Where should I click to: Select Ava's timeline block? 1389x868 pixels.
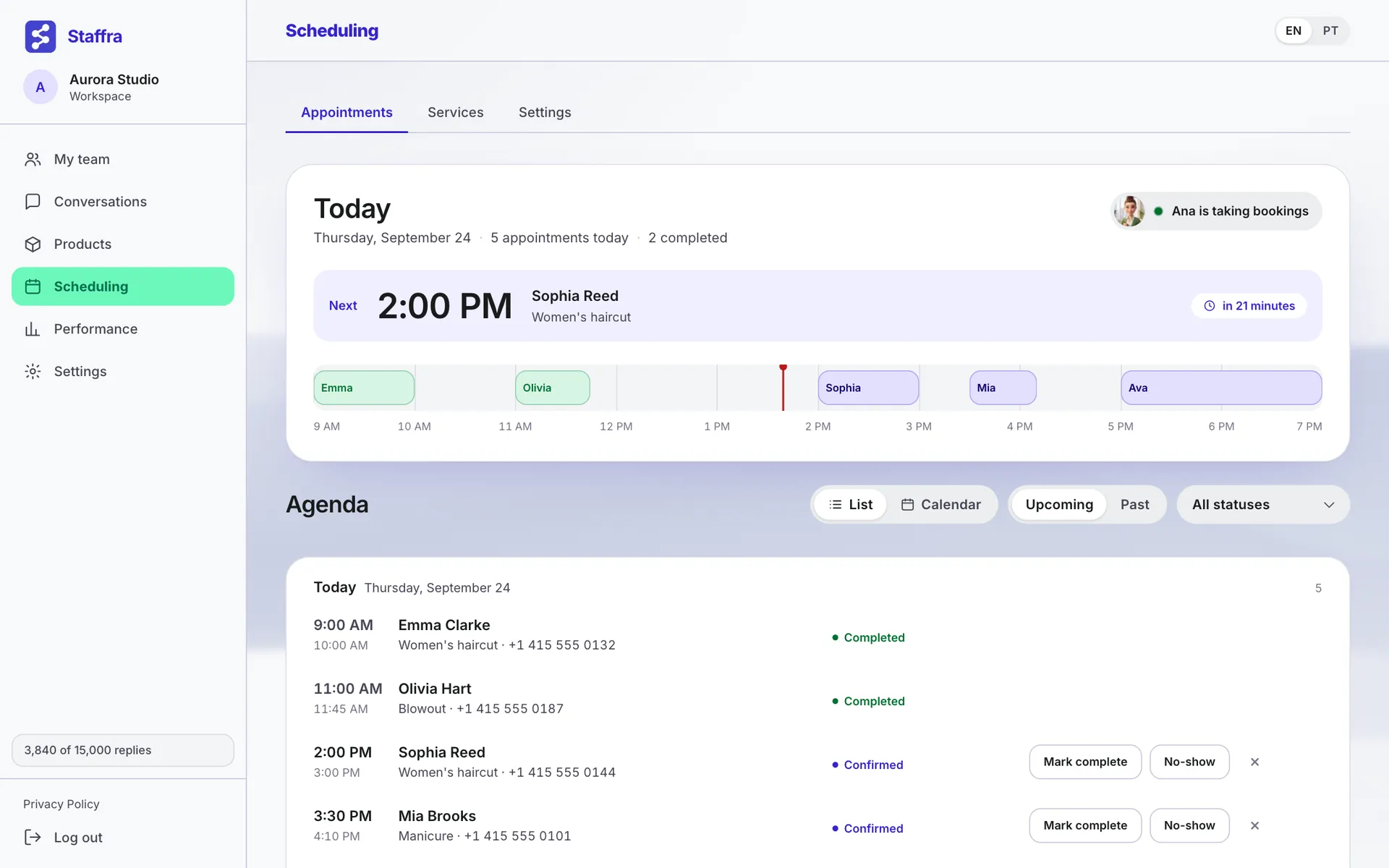pos(1221,388)
